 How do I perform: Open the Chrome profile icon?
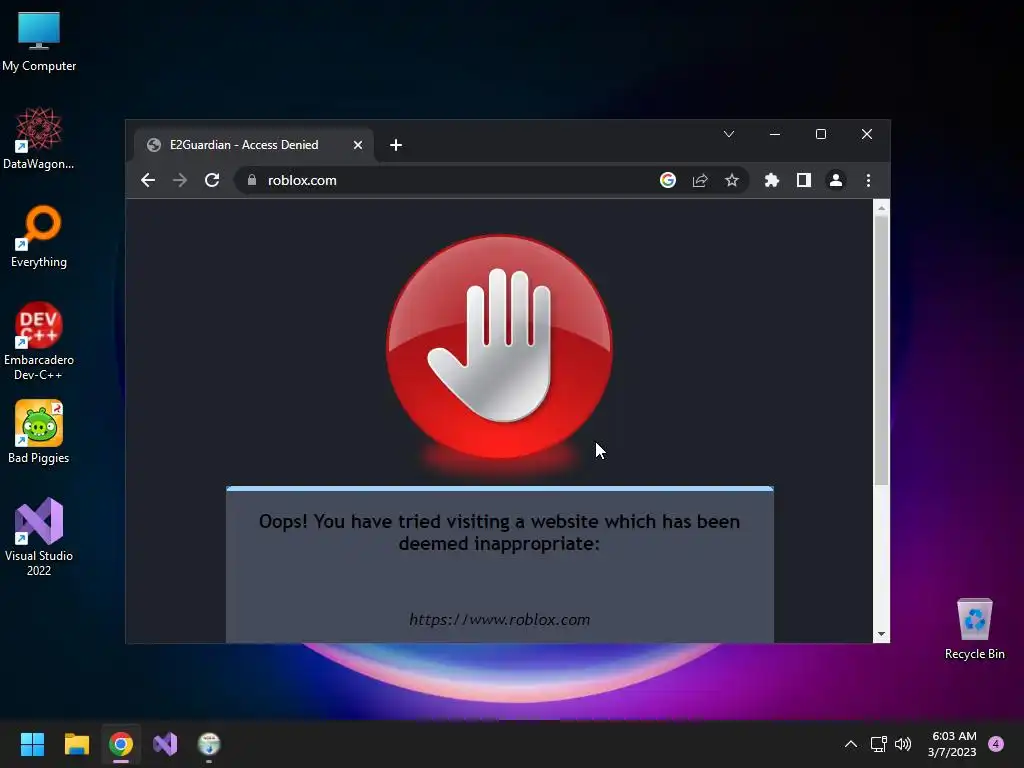coord(836,180)
